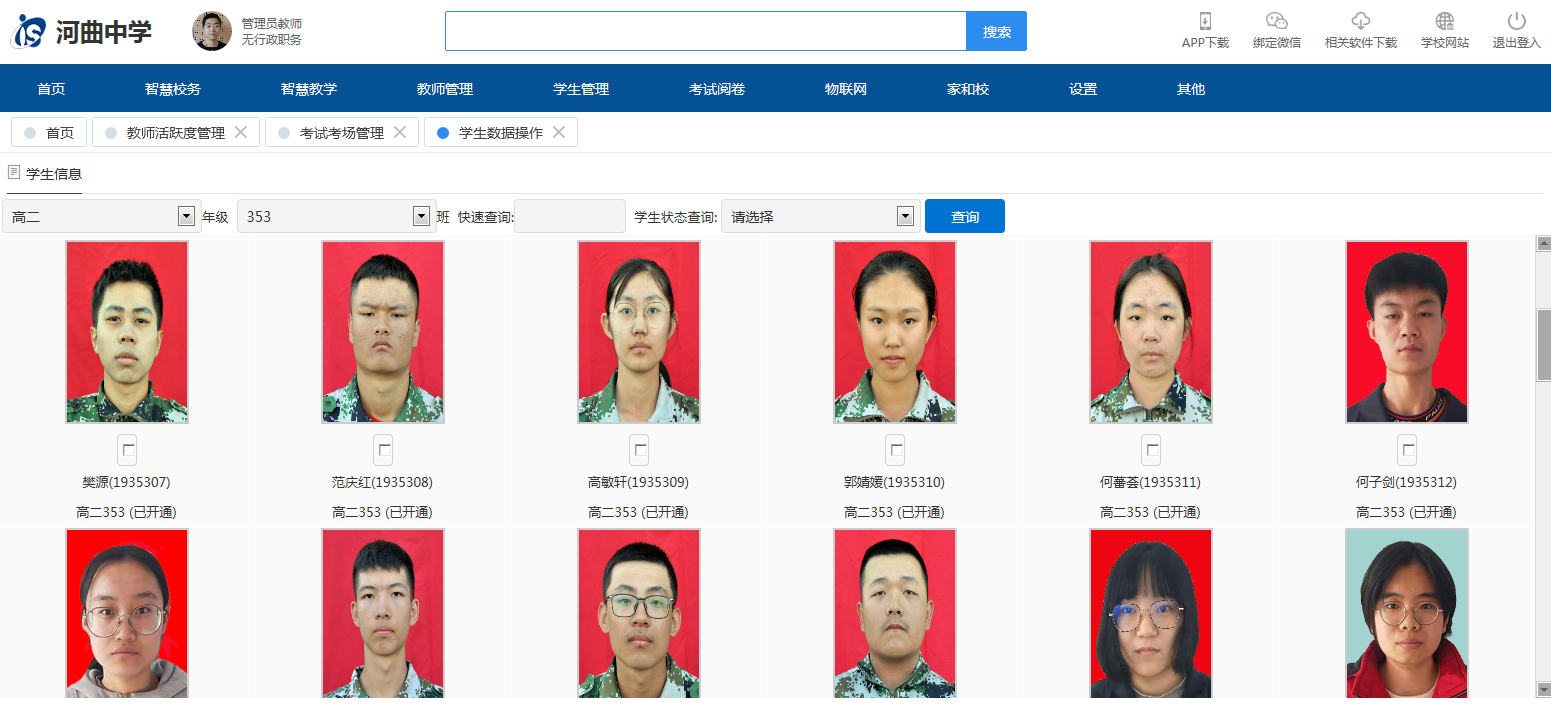Open the 学生状态查询 请选择 dropdown

click(820, 216)
